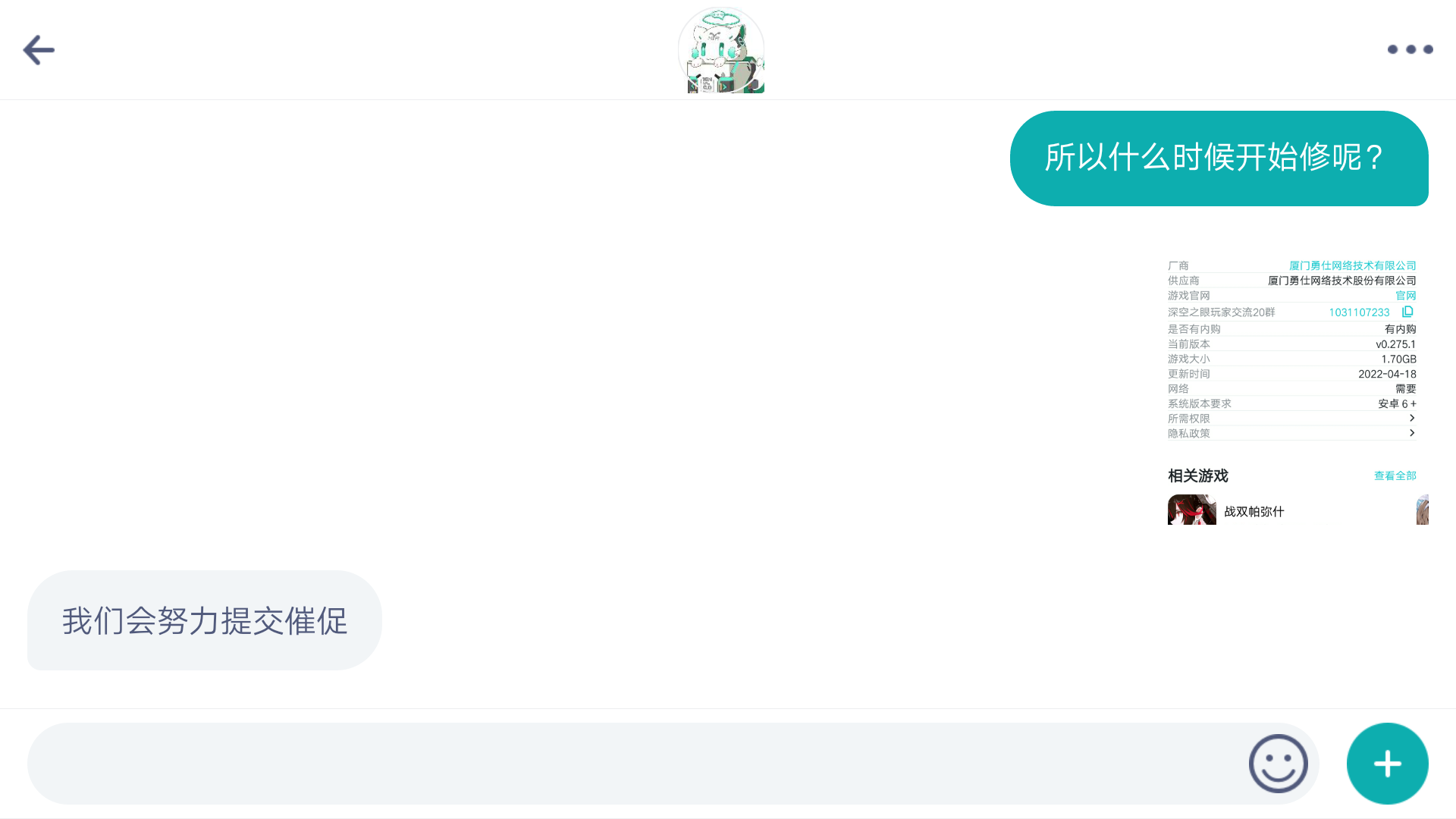1456x819 pixels.
Task: Open the 官网 official website link
Action: pos(1405,296)
